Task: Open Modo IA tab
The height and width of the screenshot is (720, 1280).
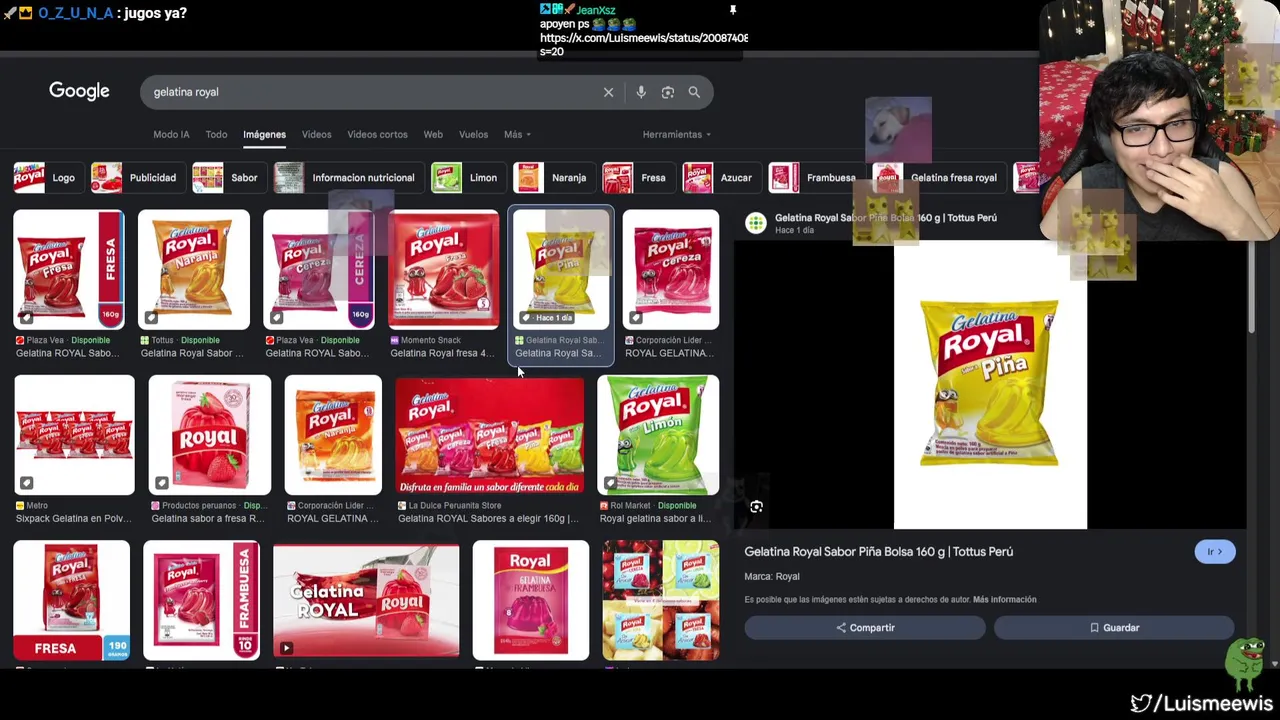Action: point(171,134)
